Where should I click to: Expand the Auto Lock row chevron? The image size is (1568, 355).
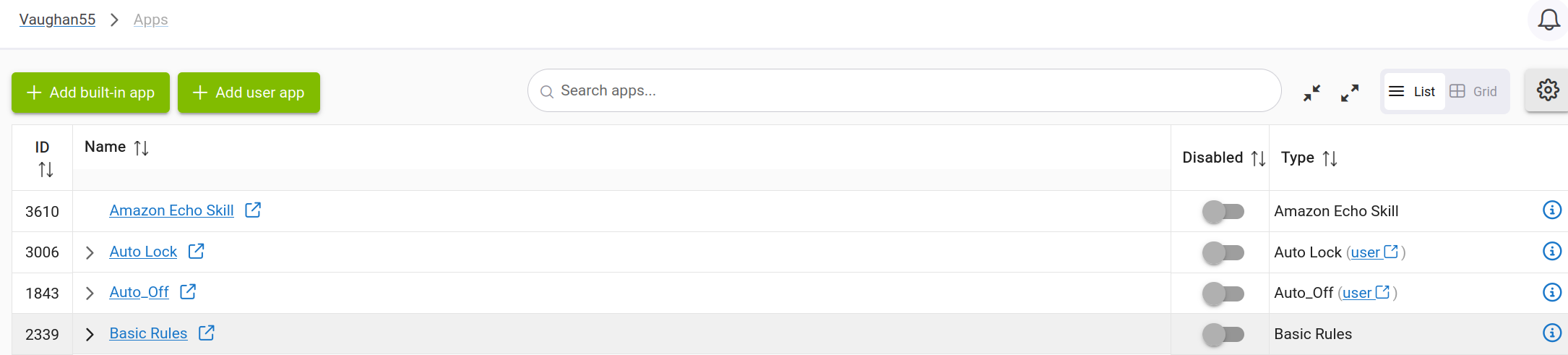(90, 252)
